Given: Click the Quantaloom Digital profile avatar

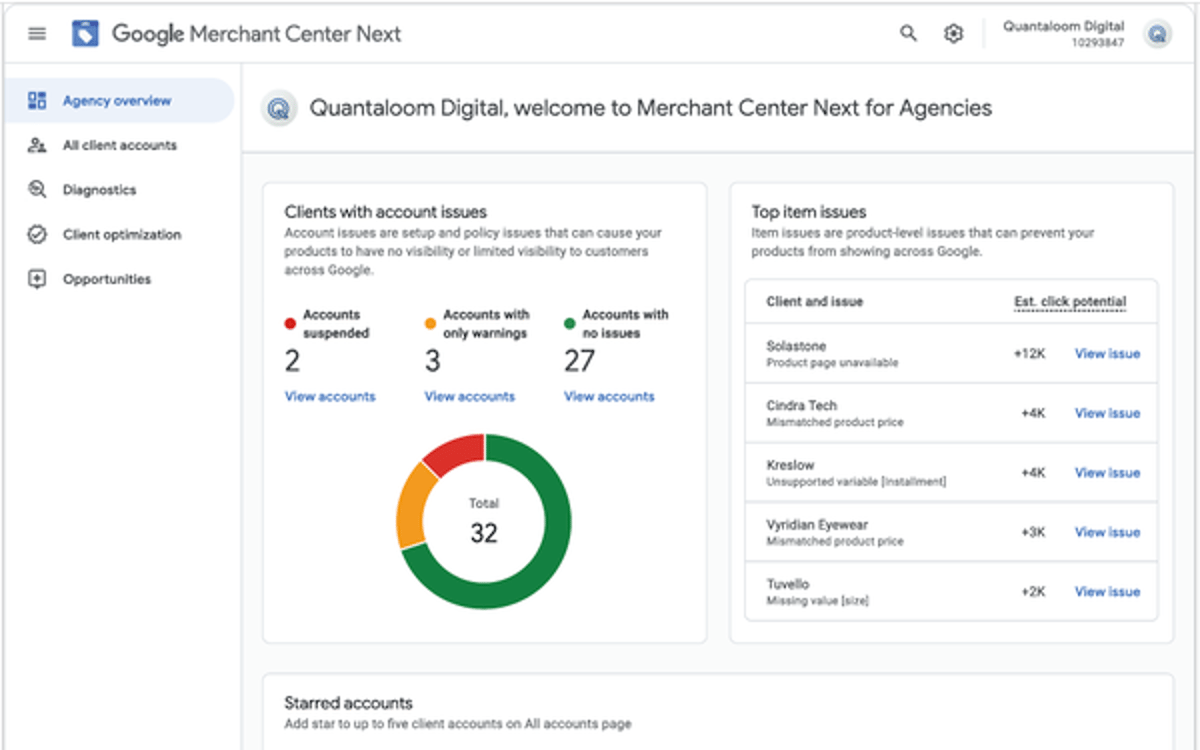Looking at the screenshot, I should (x=1157, y=33).
